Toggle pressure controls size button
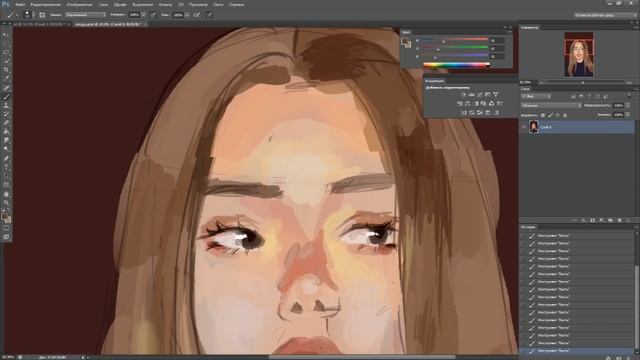Viewport: 640px width, 360px height. click(x=209, y=15)
